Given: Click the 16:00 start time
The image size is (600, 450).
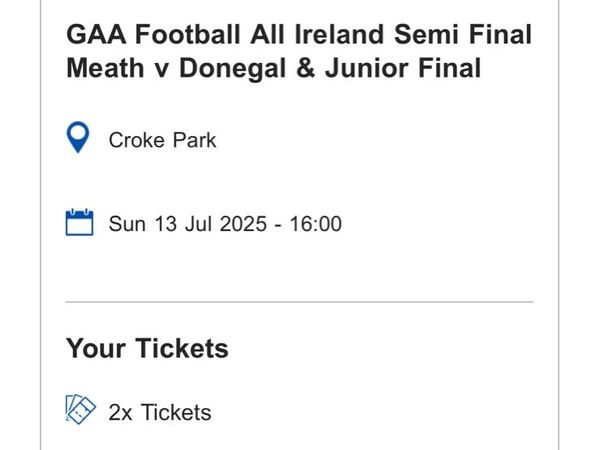Looking at the screenshot, I should coord(315,223).
